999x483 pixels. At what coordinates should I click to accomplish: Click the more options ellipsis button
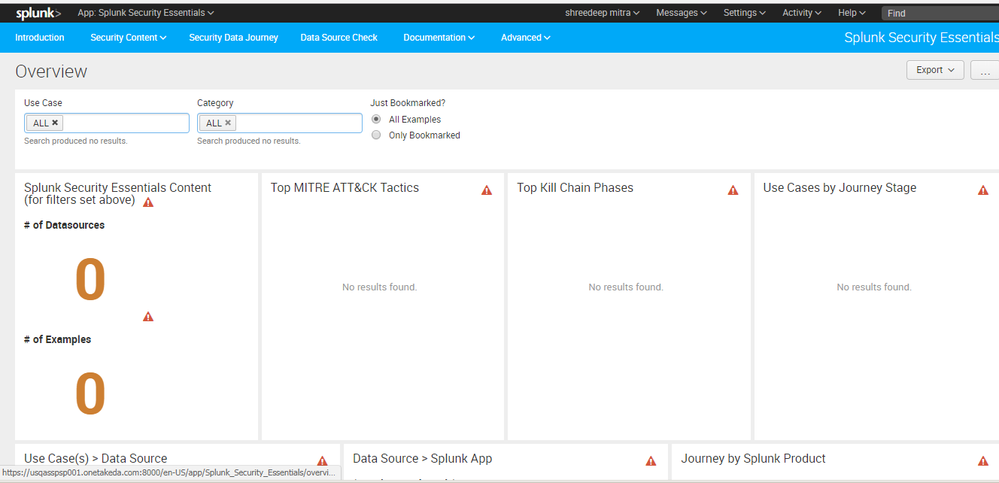(986, 71)
